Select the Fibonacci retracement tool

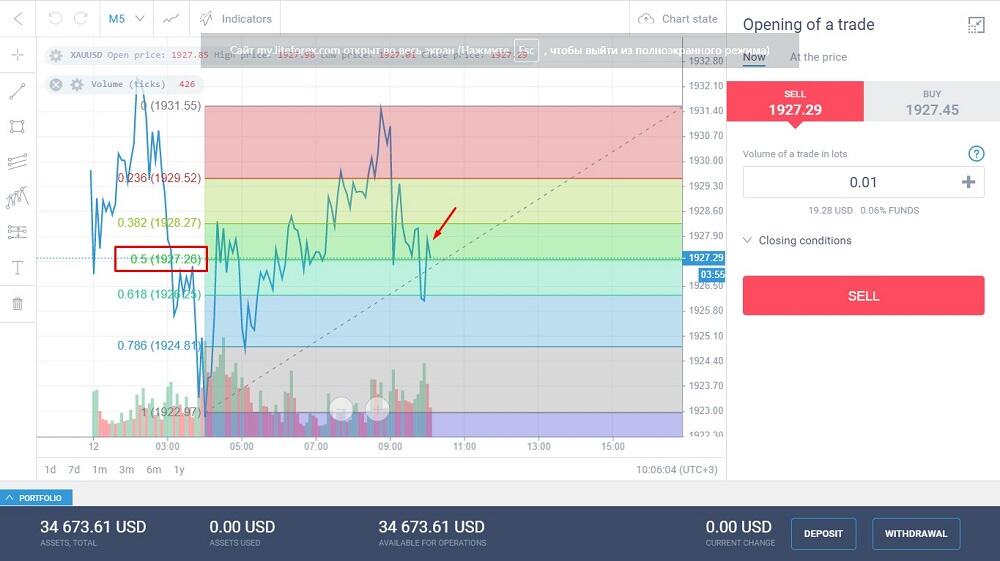coord(17,232)
